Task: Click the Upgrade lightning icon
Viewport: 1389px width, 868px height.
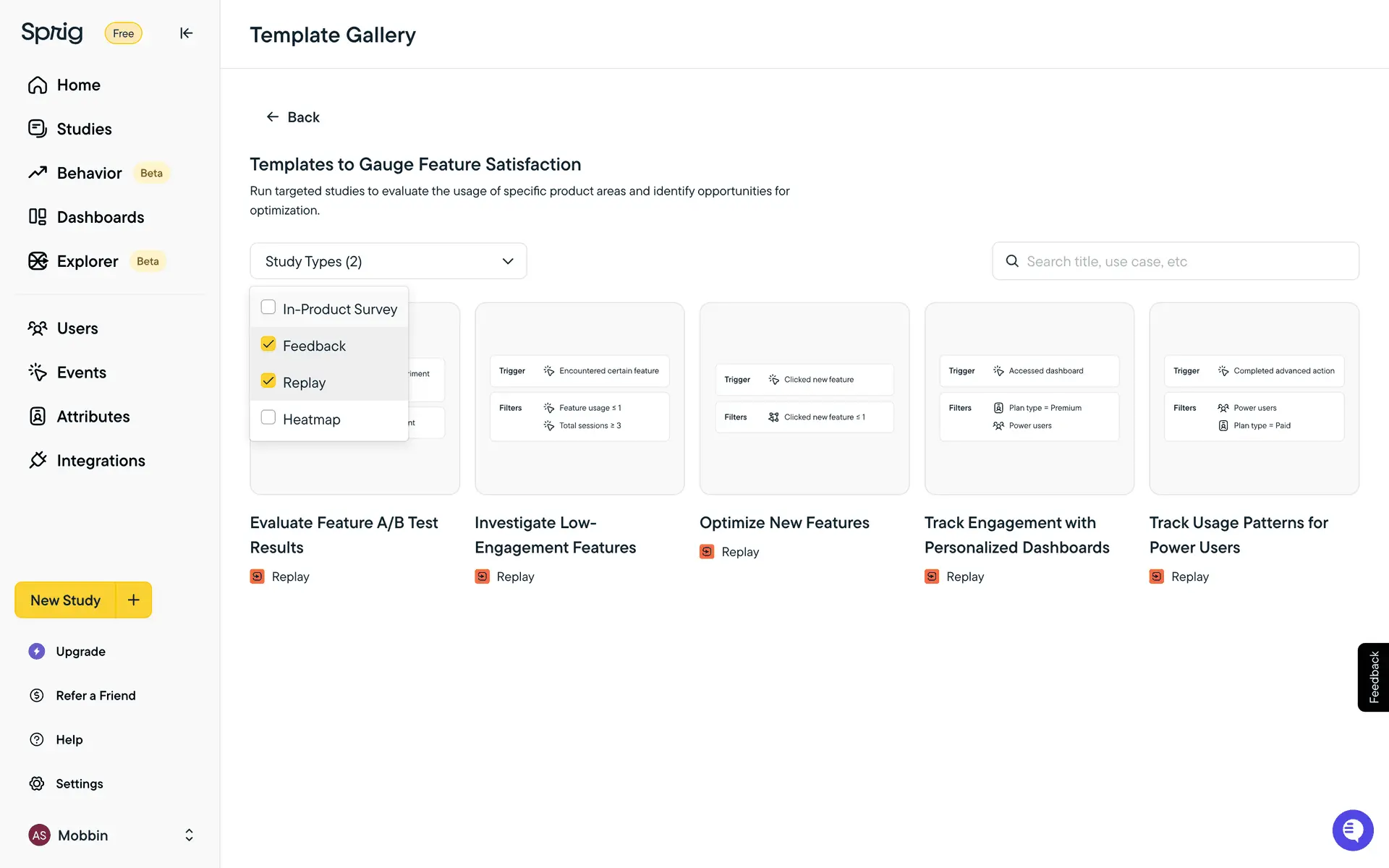Action: point(37,651)
